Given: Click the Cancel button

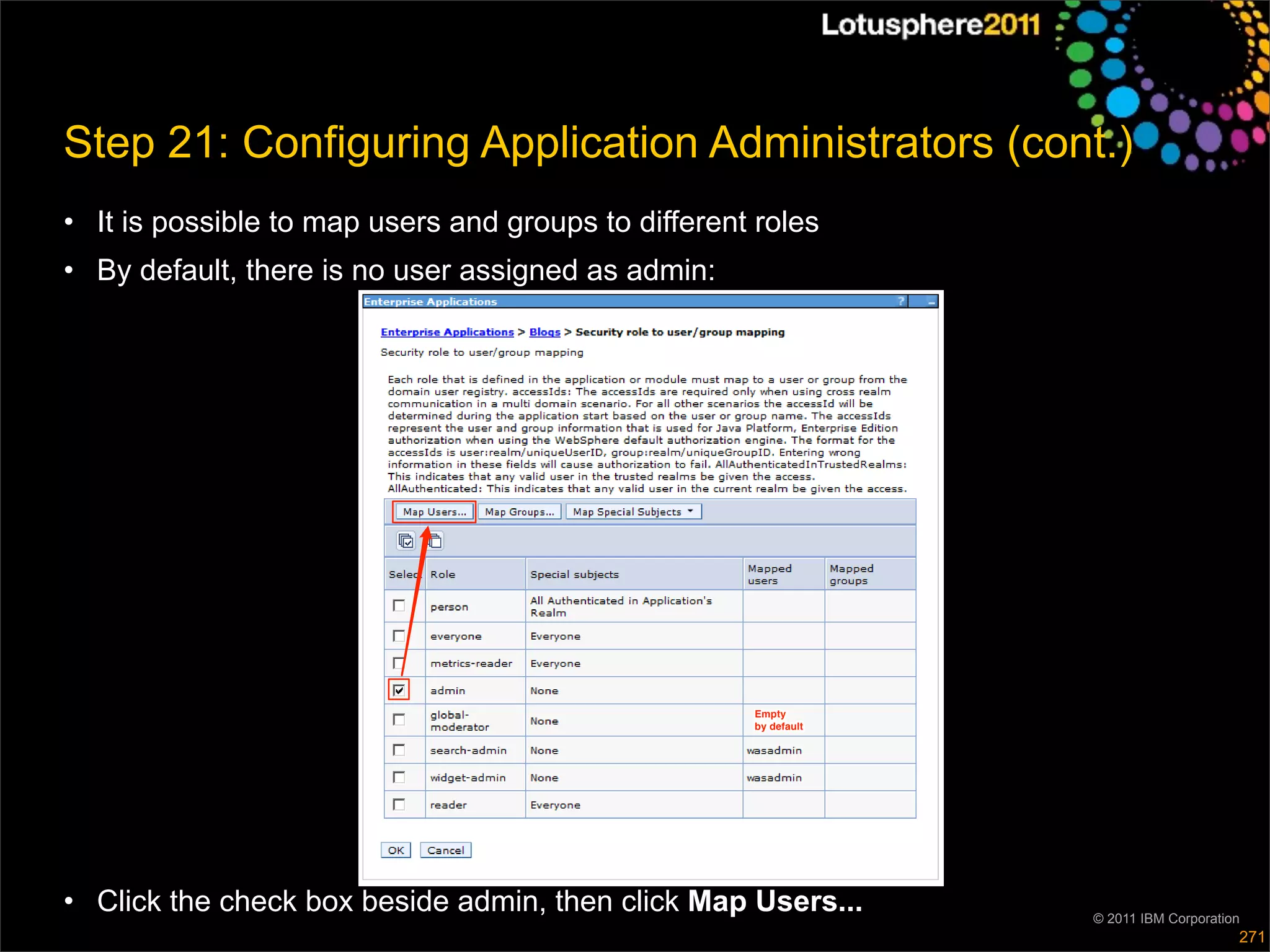Looking at the screenshot, I should pos(445,850).
